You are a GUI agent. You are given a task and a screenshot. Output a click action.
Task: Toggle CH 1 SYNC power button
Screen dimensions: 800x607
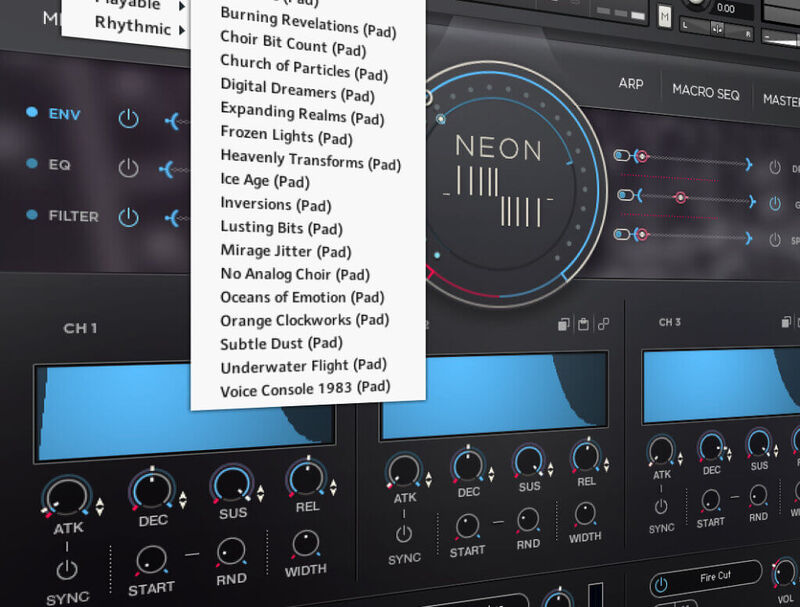67,569
